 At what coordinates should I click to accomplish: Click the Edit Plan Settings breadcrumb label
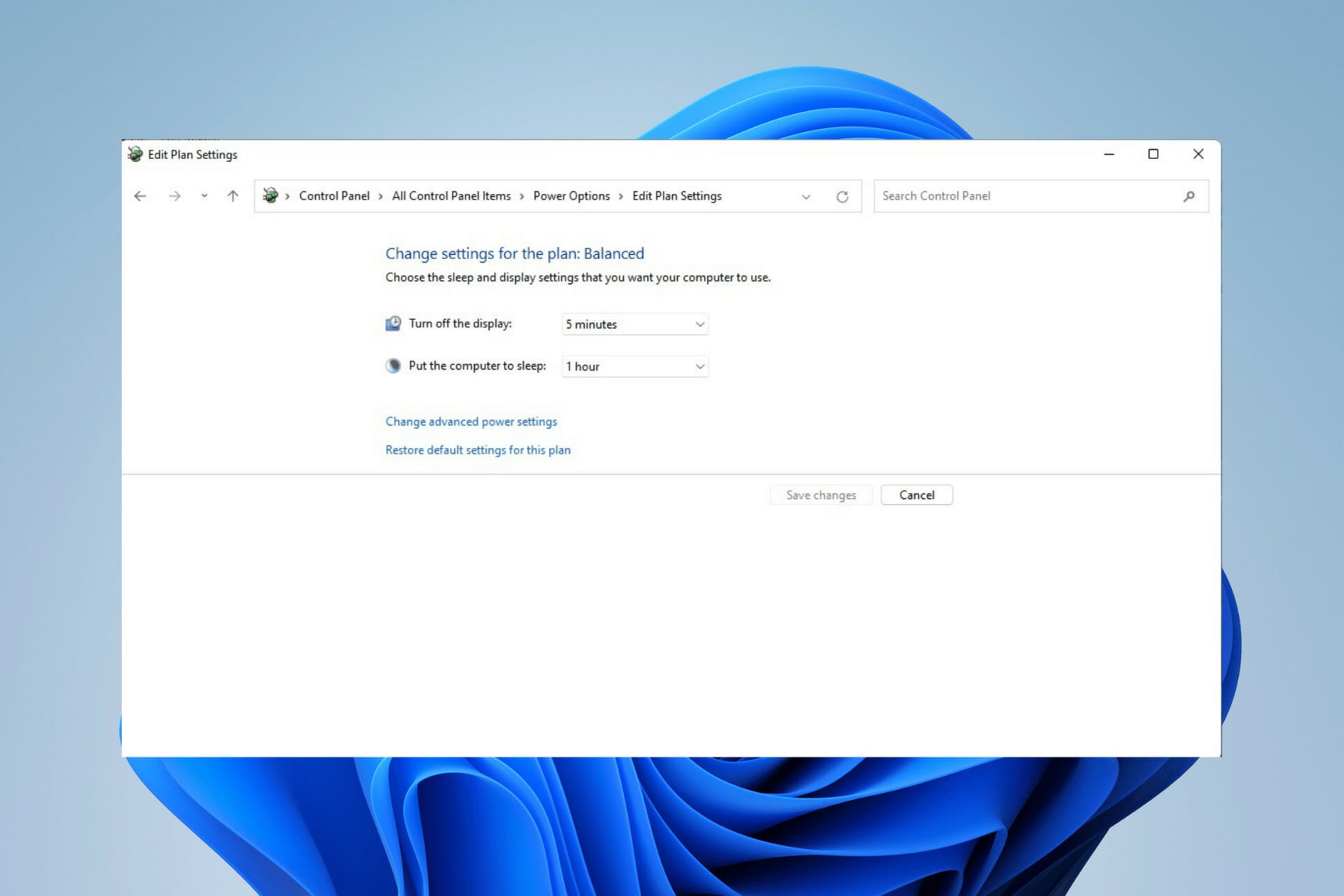[676, 196]
